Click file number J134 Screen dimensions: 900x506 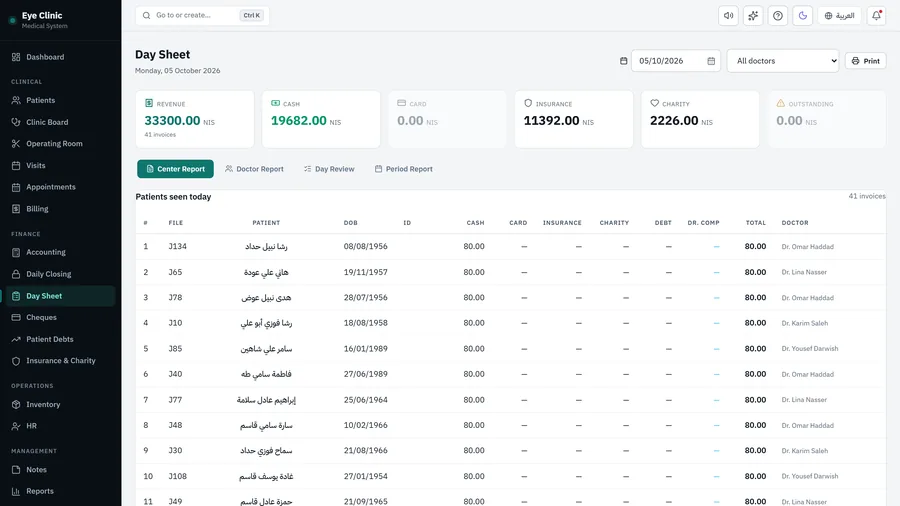177,246
